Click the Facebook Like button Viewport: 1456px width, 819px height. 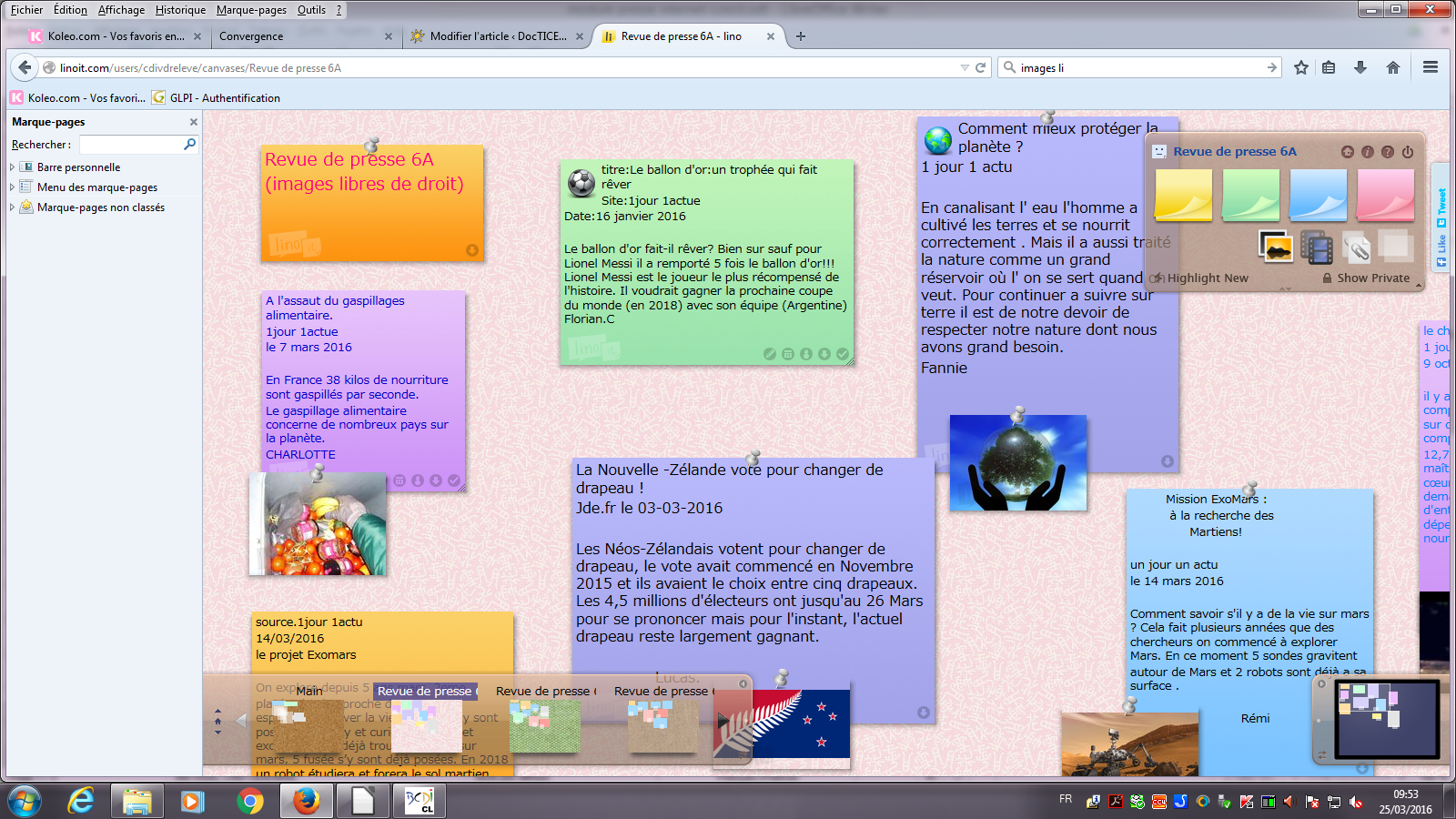click(1441, 251)
